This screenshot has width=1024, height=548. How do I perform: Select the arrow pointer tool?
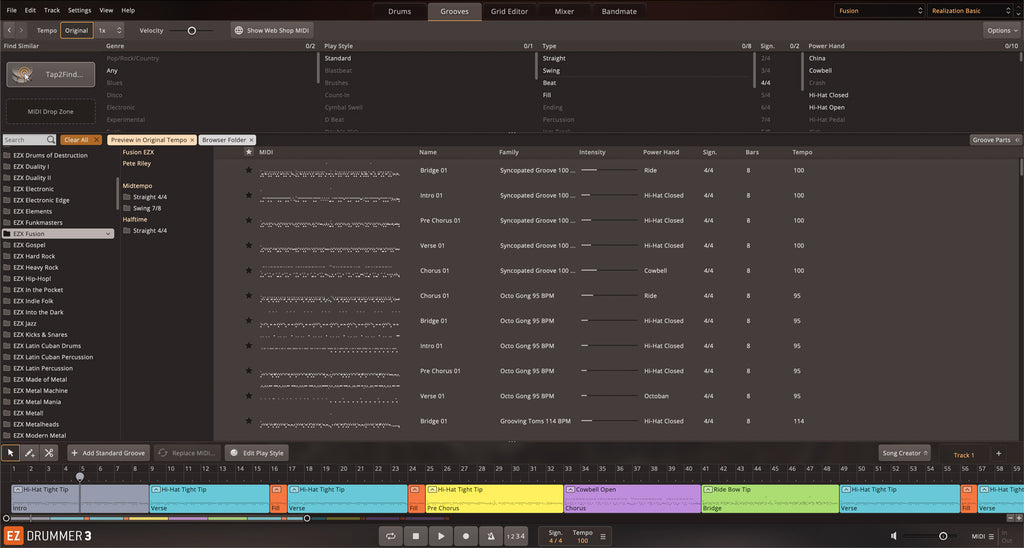coord(11,453)
